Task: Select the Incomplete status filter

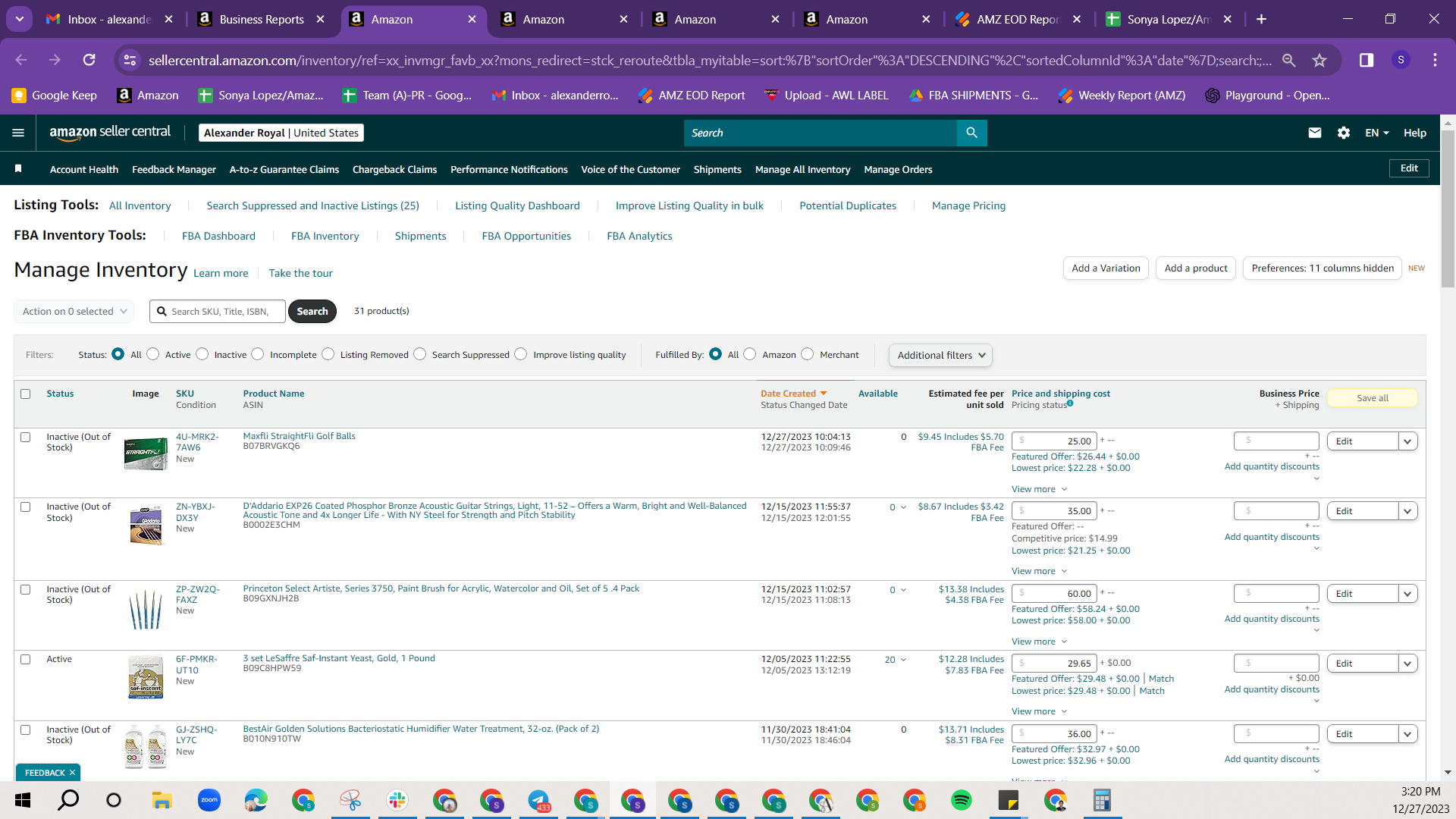Action: point(258,354)
